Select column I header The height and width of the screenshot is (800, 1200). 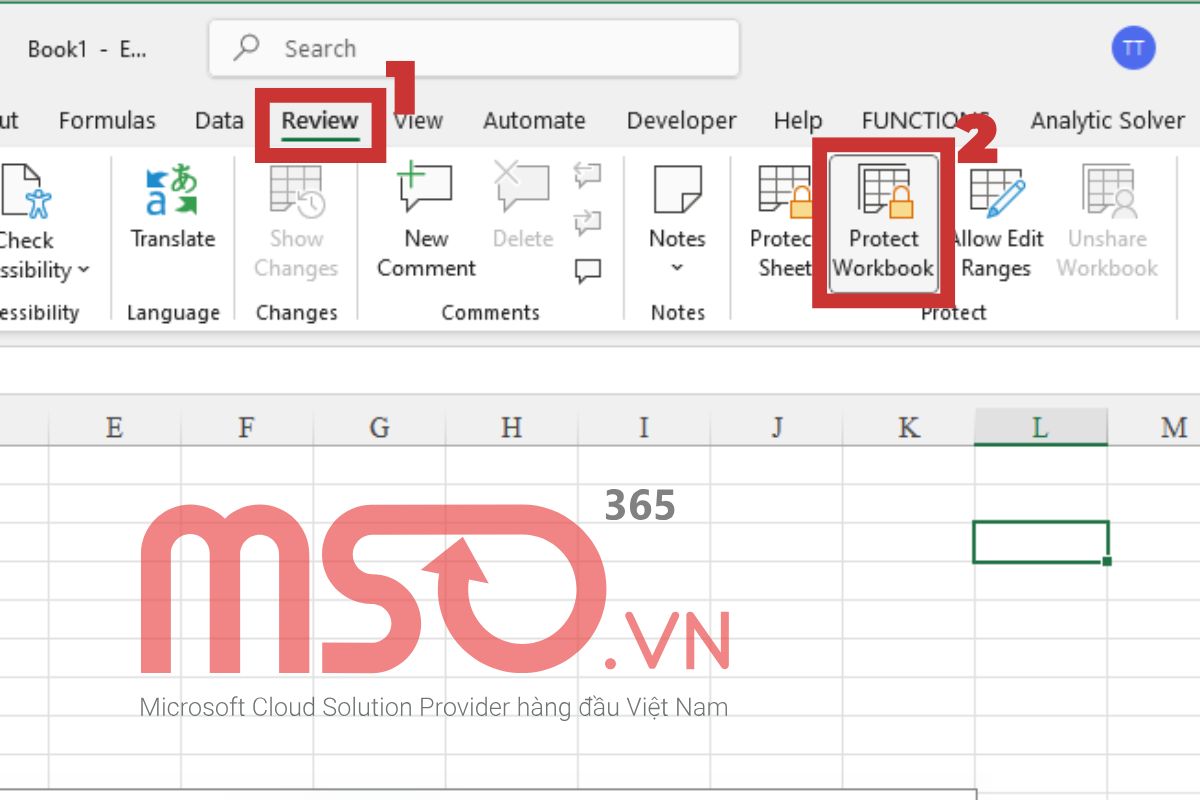click(x=643, y=428)
